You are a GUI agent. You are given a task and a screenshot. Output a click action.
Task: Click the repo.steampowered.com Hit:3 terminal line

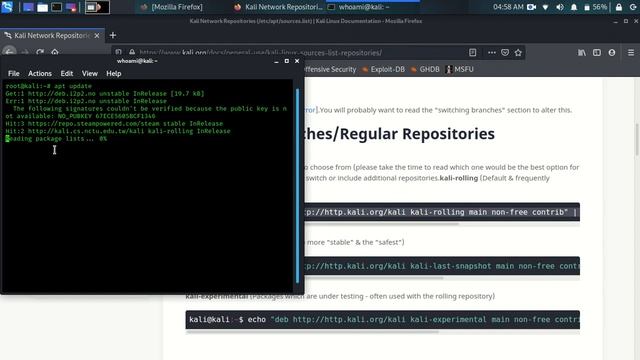pyautogui.click(x=114, y=124)
